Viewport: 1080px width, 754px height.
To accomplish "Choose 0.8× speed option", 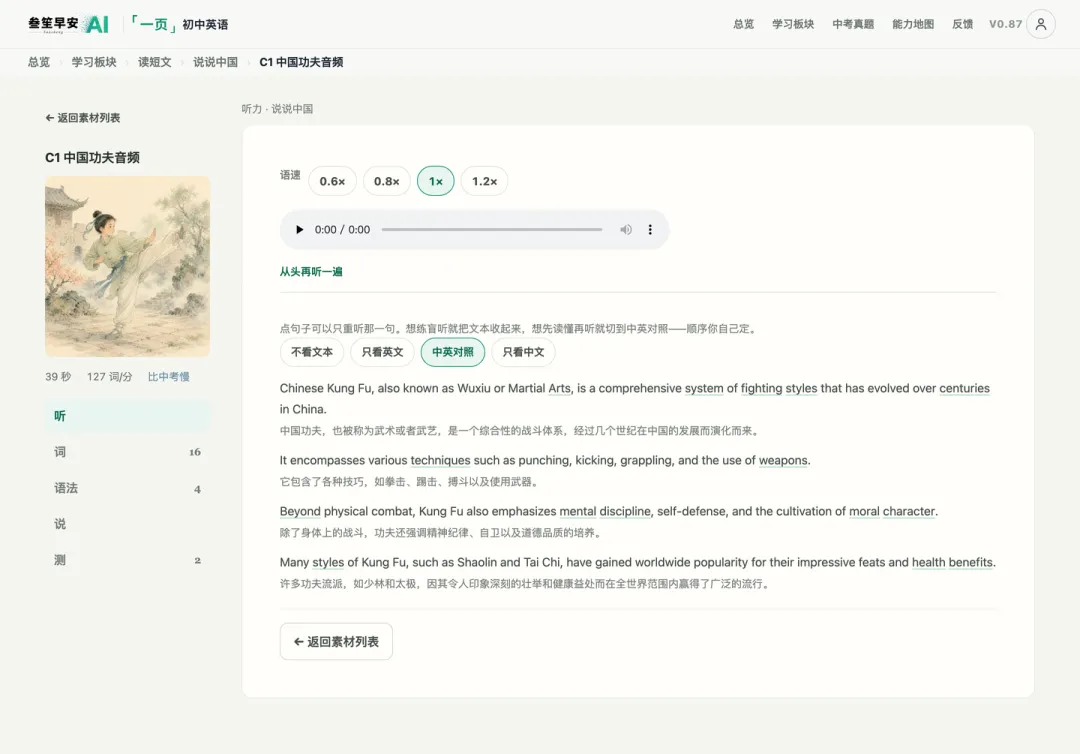I will tap(386, 181).
